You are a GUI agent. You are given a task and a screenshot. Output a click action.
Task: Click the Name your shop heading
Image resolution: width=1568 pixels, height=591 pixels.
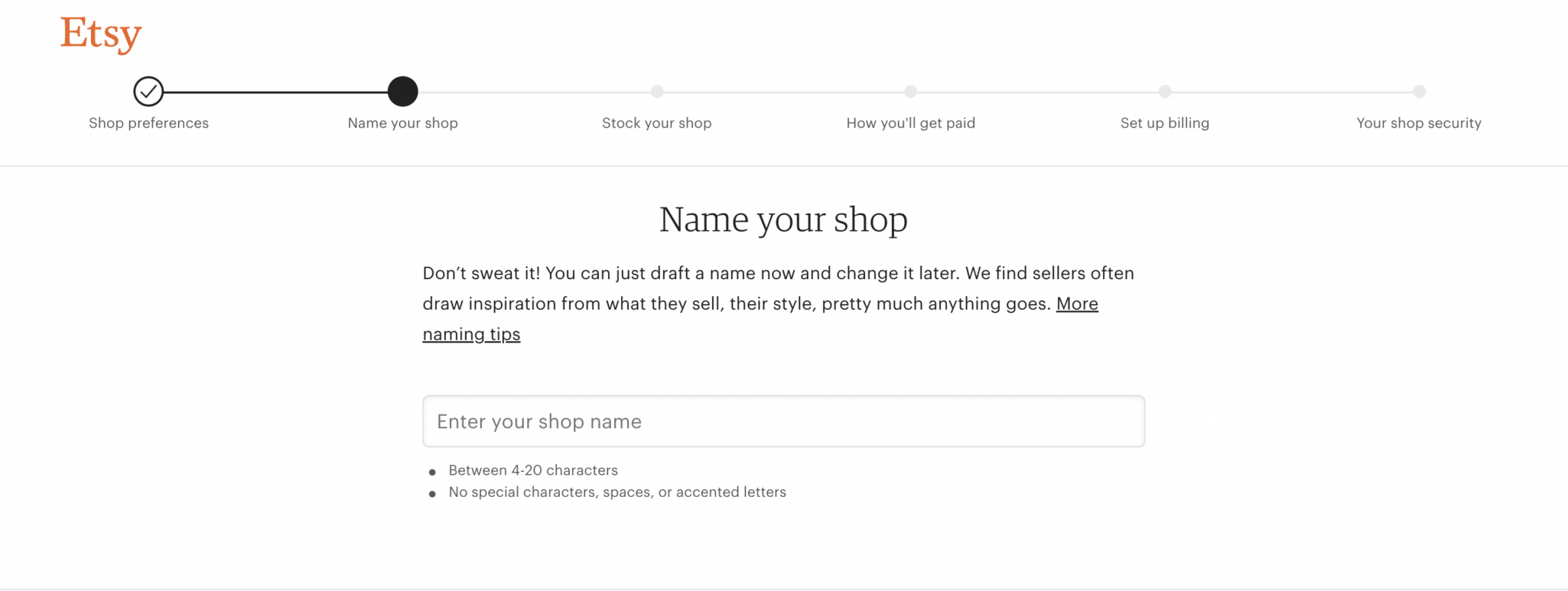tap(782, 219)
